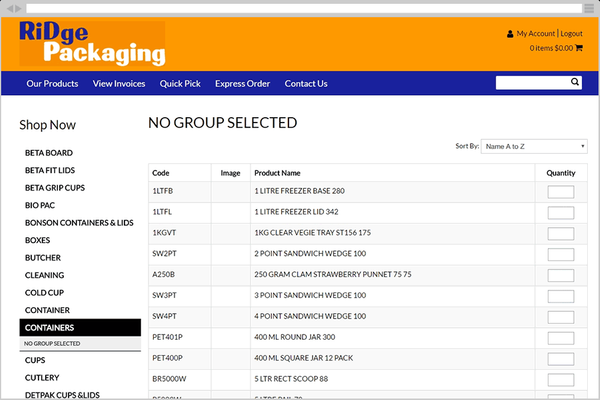Open Quick Pick page
The width and height of the screenshot is (600, 400).
pyautogui.click(x=180, y=83)
